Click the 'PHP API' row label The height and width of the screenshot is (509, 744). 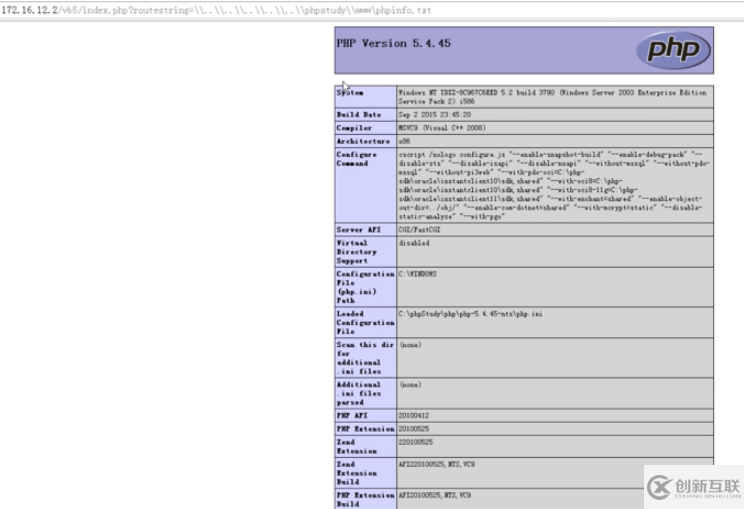point(352,416)
